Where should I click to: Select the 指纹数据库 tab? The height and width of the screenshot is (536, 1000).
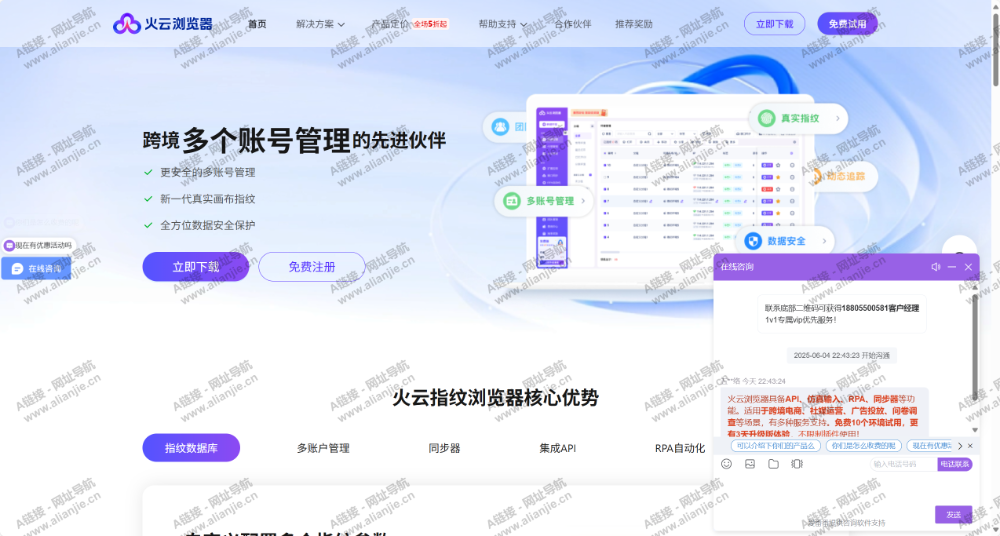[191, 448]
